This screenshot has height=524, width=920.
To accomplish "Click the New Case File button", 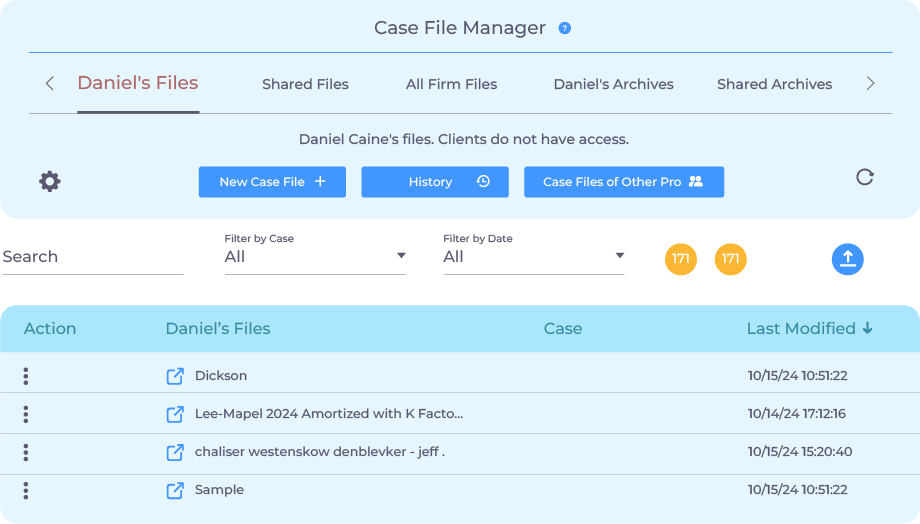I will click(x=272, y=182).
